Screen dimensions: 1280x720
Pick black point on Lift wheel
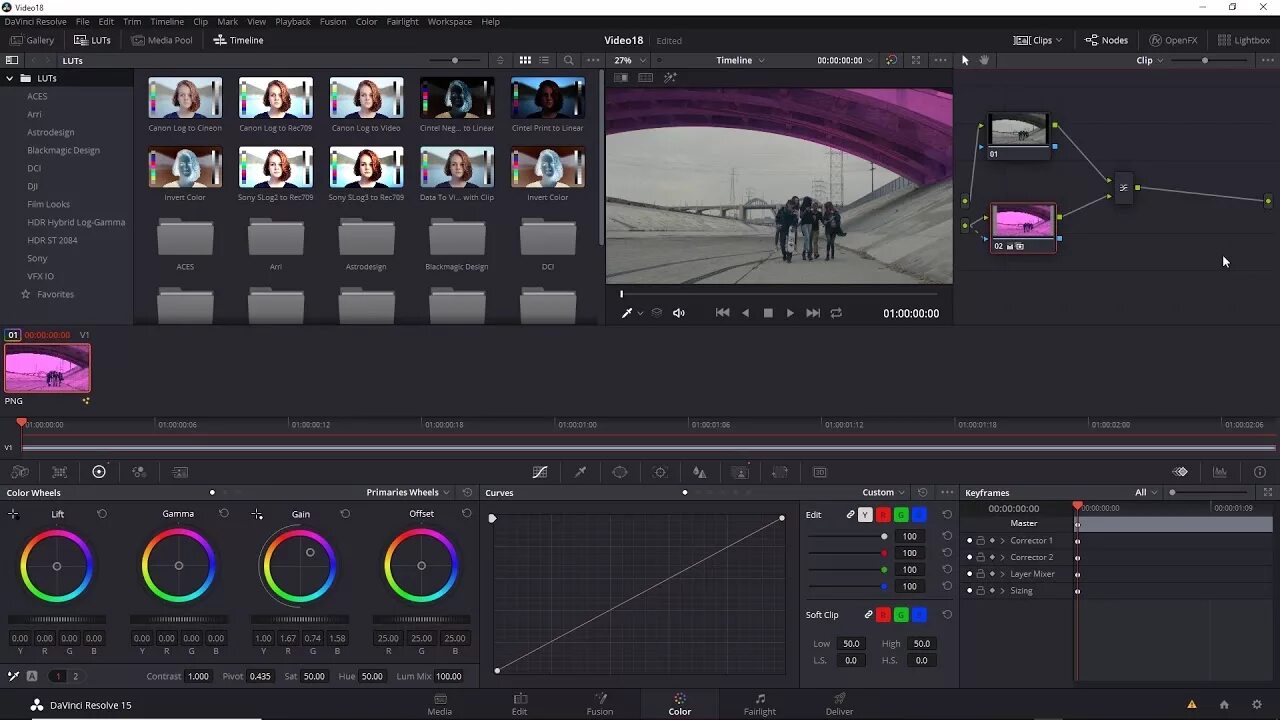click(13, 514)
